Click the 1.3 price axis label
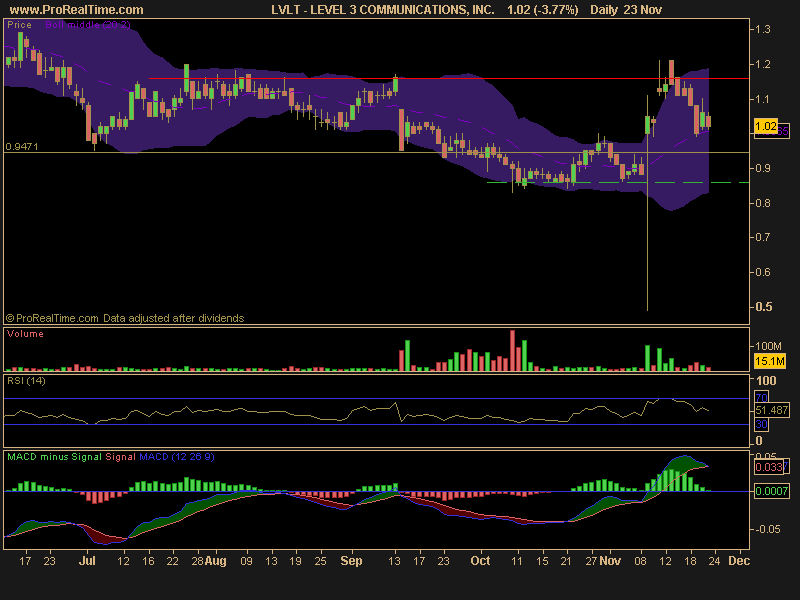800x600 pixels. pyautogui.click(x=763, y=29)
